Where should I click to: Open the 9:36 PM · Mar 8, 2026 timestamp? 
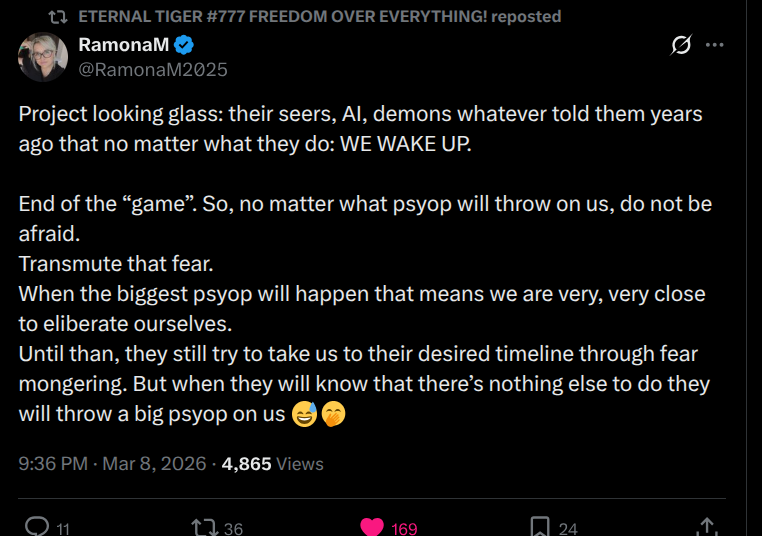112,464
